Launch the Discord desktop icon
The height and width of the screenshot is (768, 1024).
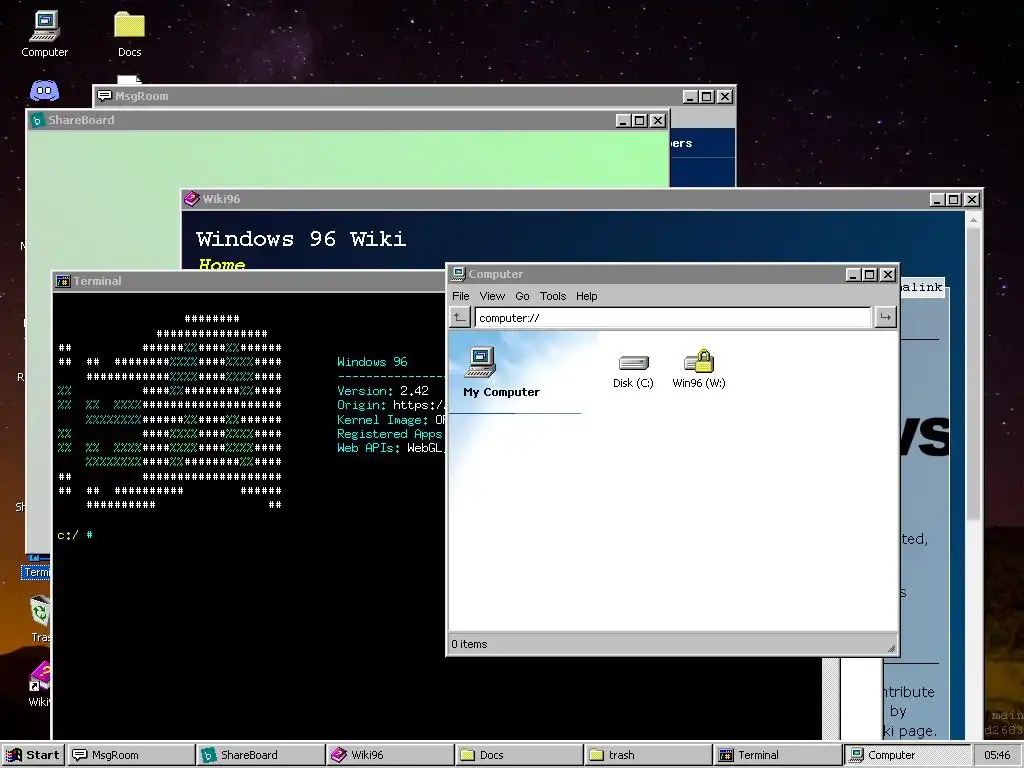44,91
